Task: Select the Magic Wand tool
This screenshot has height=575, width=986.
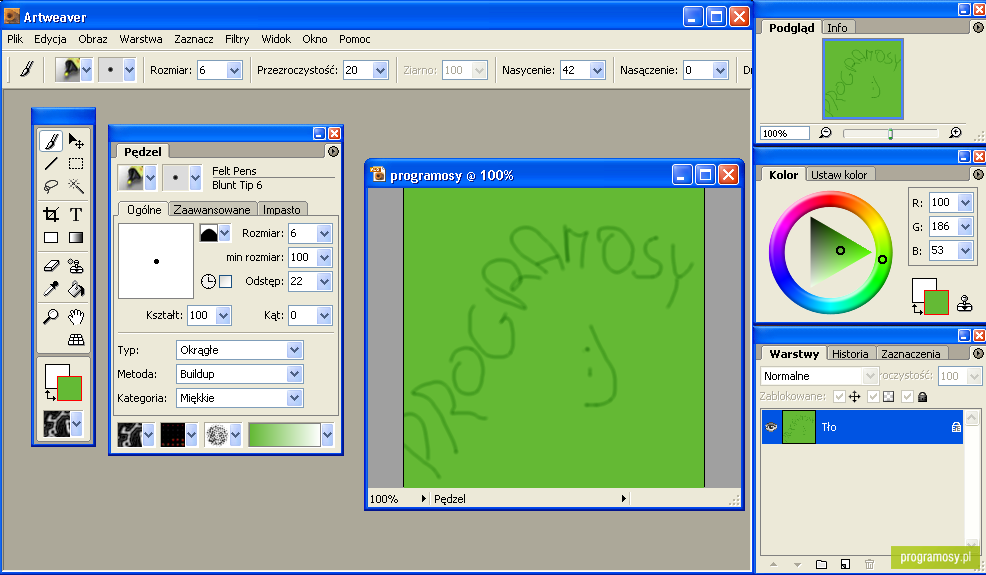Action: (x=76, y=186)
